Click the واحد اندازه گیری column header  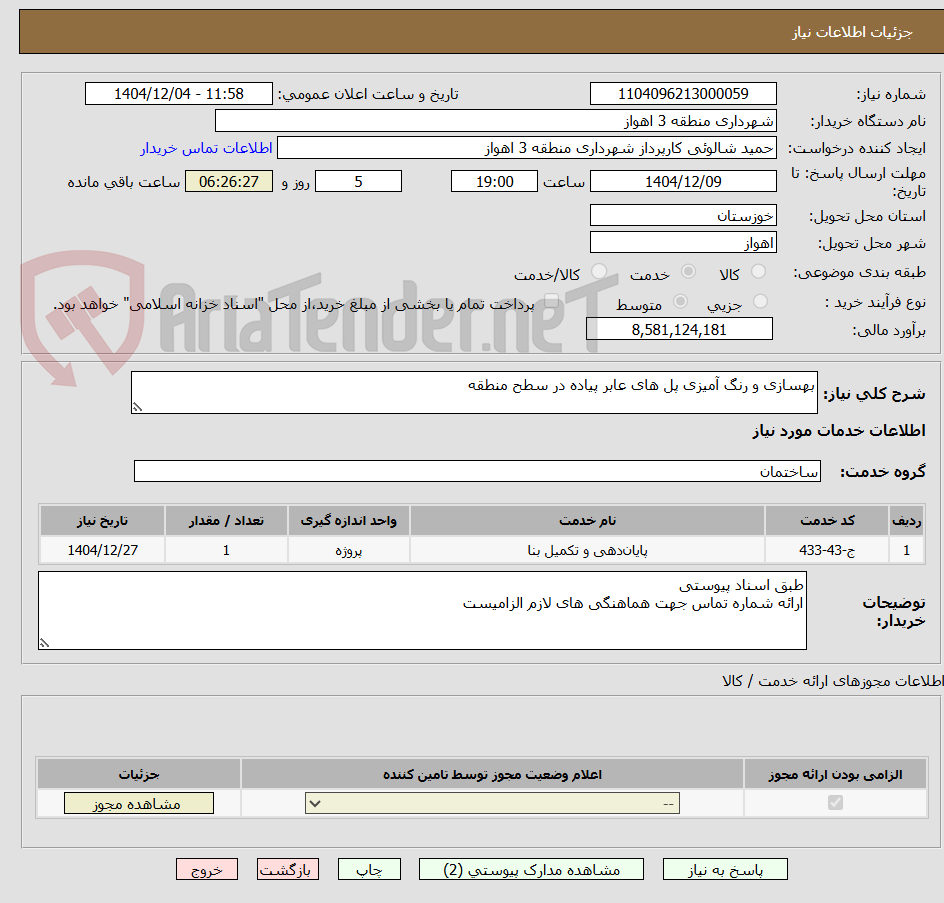349,521
